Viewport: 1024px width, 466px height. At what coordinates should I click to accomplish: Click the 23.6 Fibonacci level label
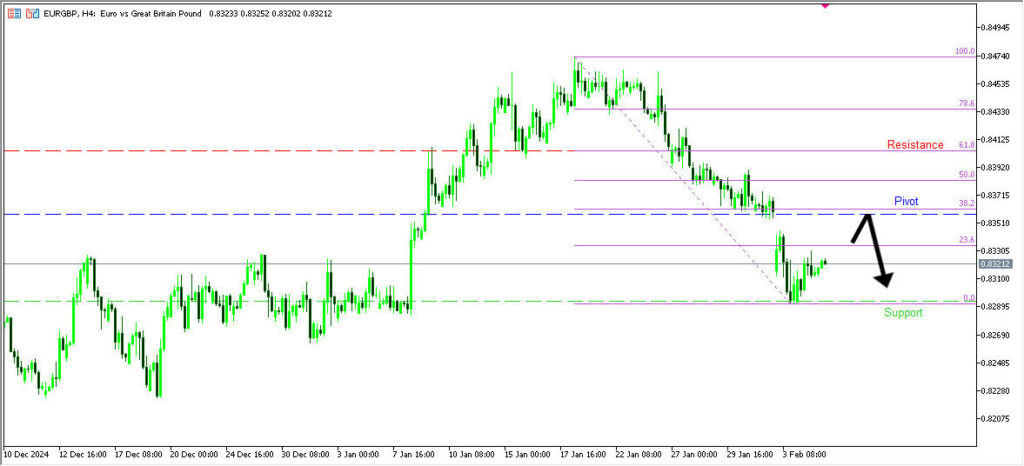(966, 240)
